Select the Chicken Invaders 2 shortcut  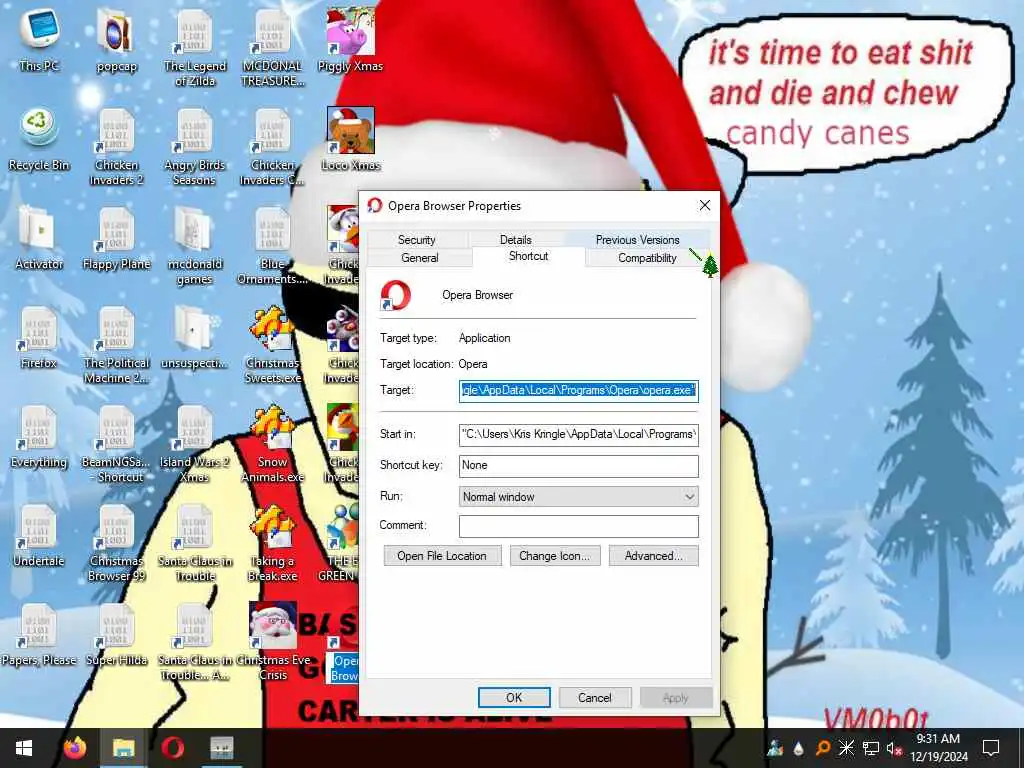(116, 146)
